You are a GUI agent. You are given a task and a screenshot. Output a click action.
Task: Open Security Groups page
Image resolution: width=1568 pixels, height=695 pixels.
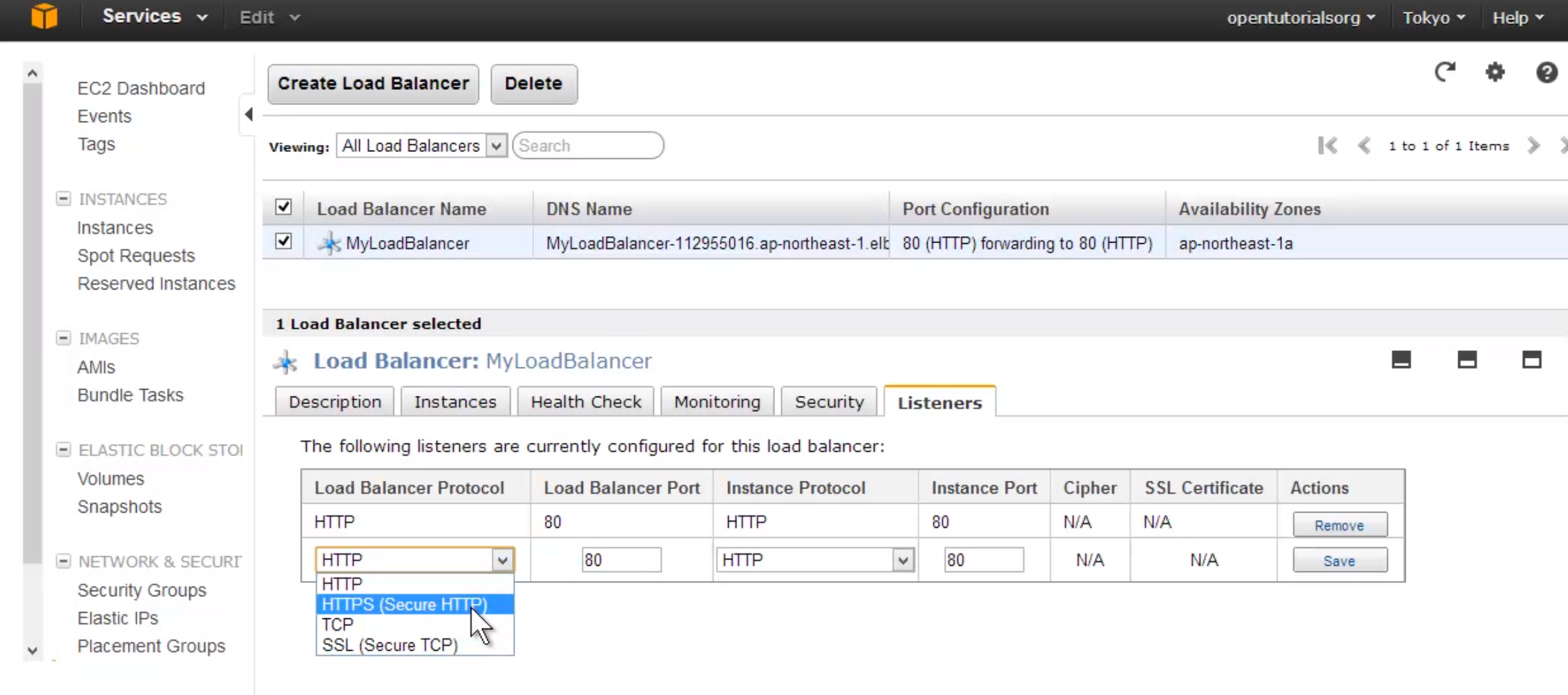[x=142, y=590]
